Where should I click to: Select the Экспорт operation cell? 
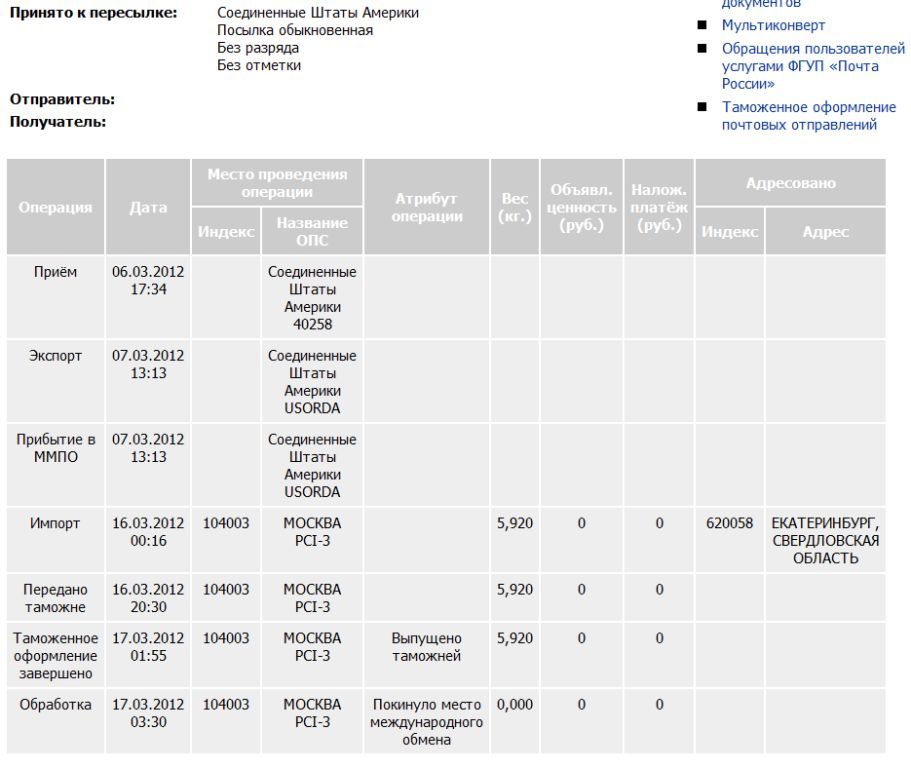(55, 381)
